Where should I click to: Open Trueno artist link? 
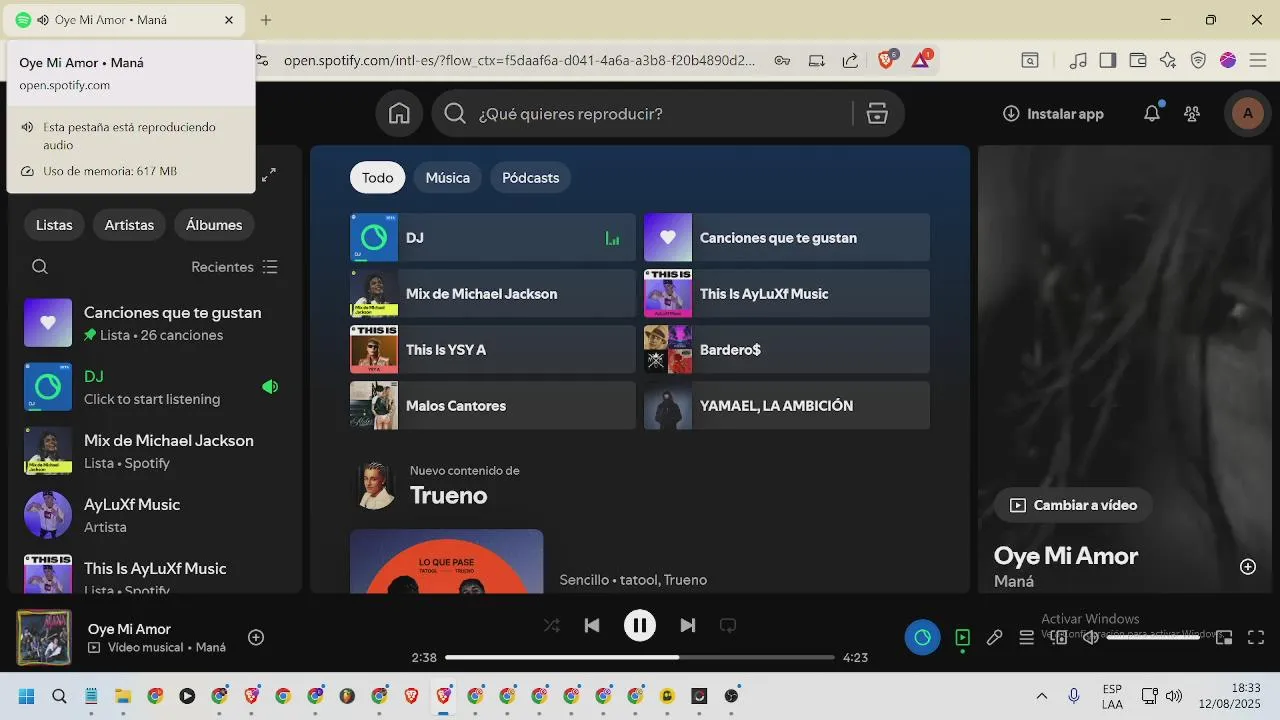tap(449, 495)
